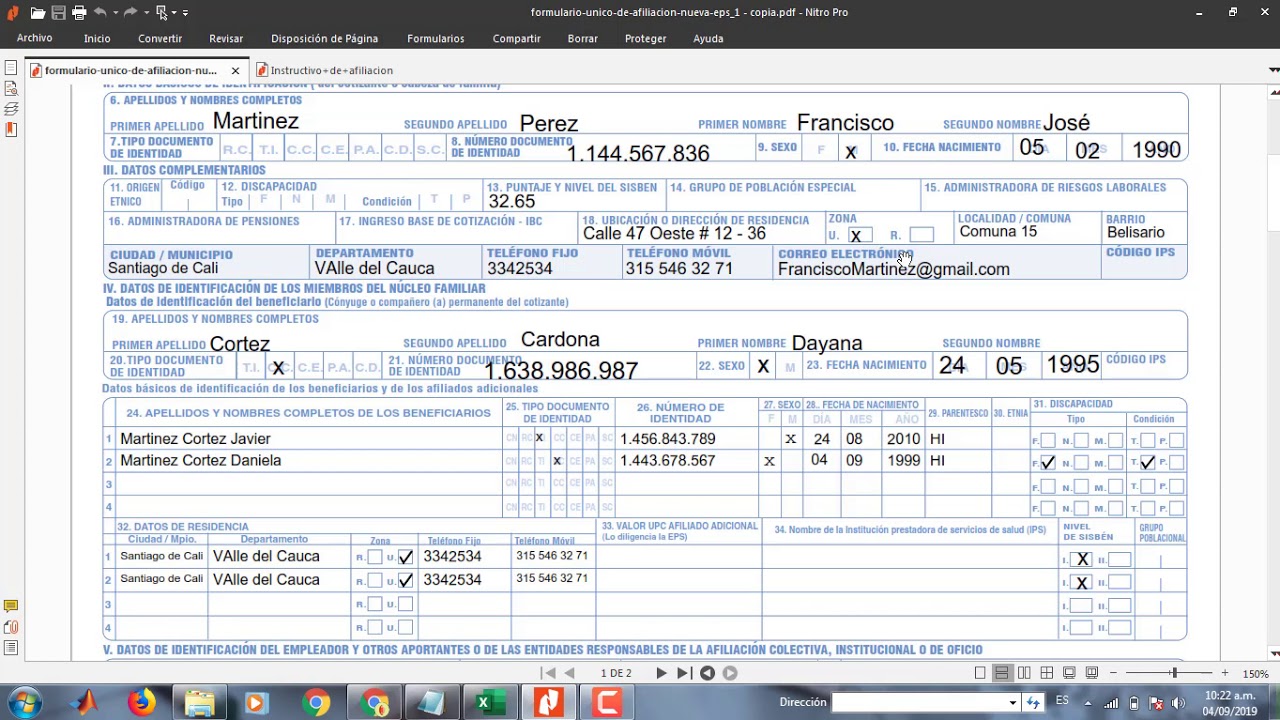Undo the last action
This screenshot has width=1280, height=720.
tap(100, 13)
